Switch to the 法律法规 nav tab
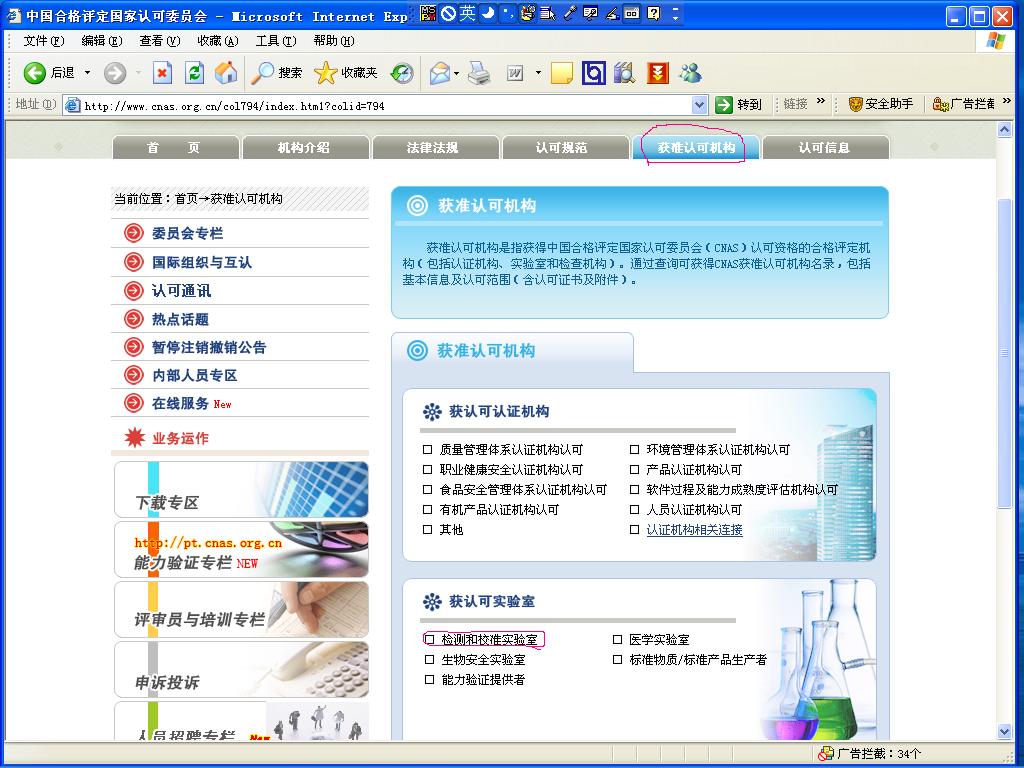1024x768 pixels. click(436, 147)
